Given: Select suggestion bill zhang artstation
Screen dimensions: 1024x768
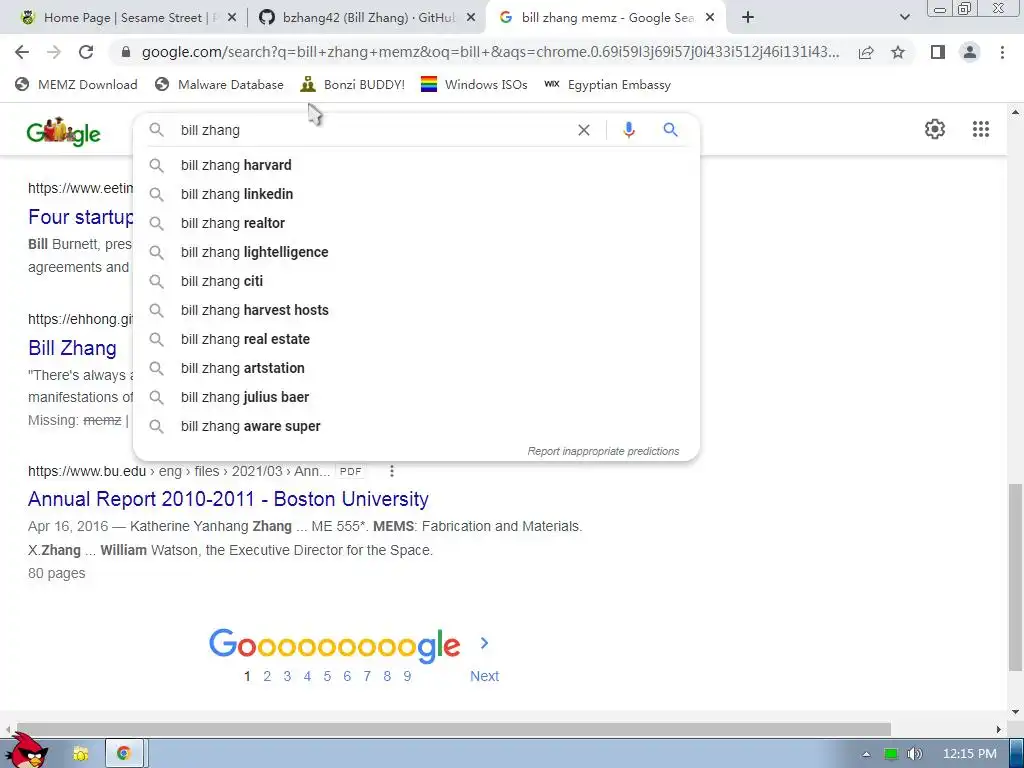Looking at the screenshot, I should click(416, 368).
